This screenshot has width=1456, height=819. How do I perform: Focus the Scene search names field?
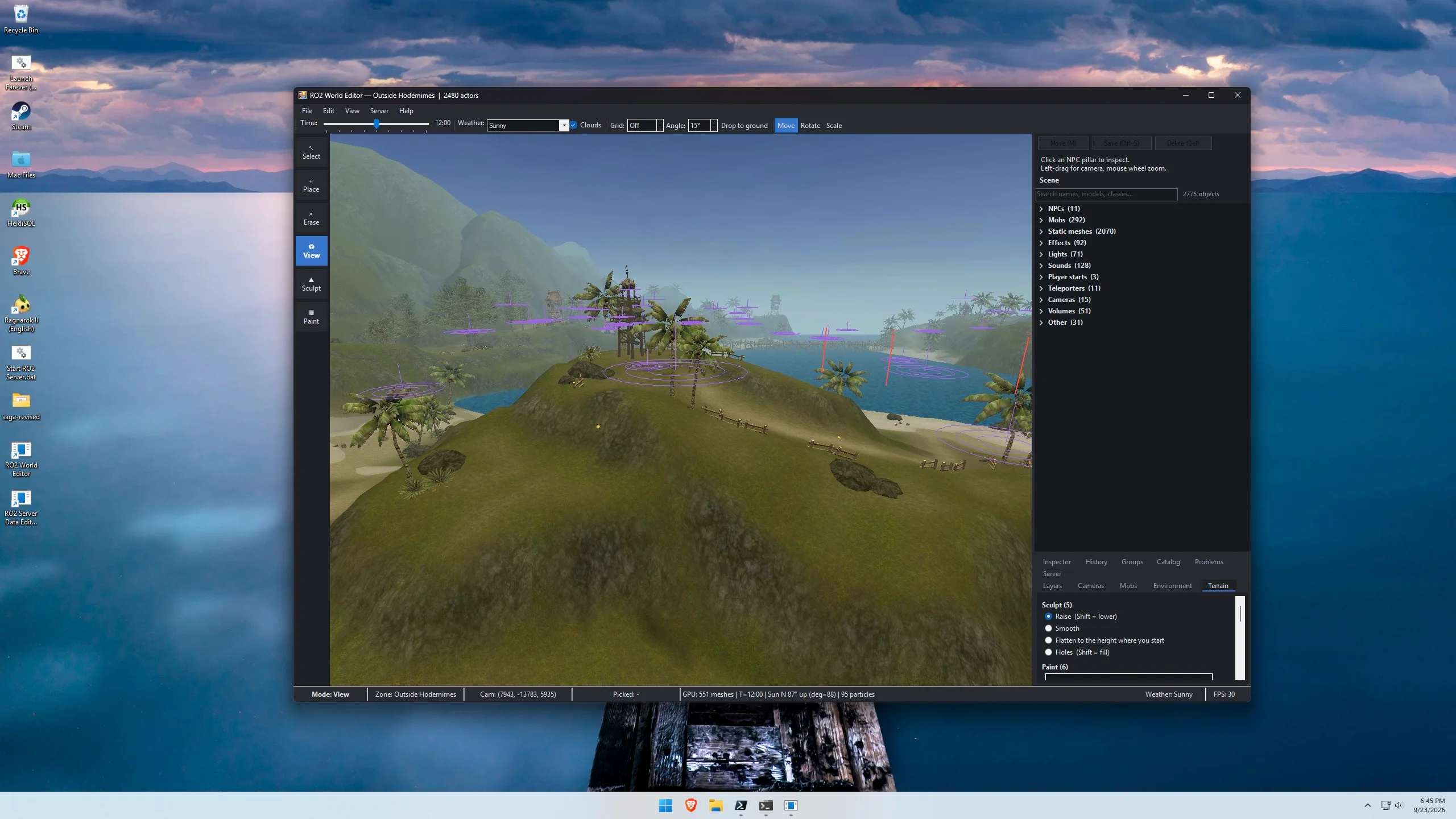click(1106, 195)
